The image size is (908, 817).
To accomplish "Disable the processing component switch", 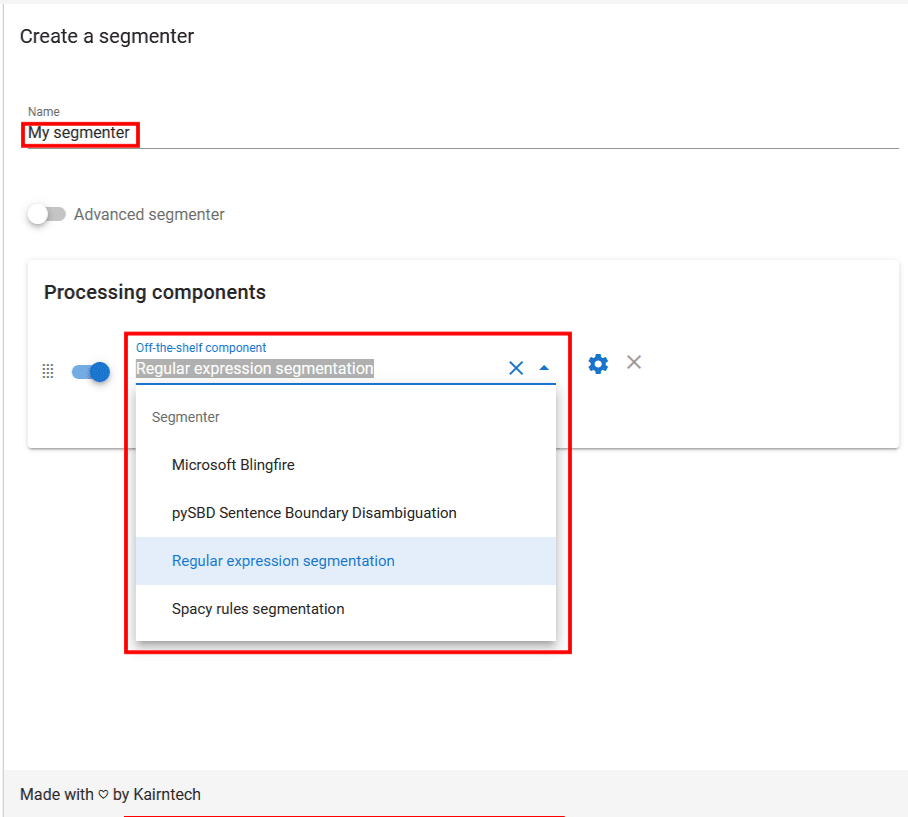I will pyautogui.click(x=90, y=372).
